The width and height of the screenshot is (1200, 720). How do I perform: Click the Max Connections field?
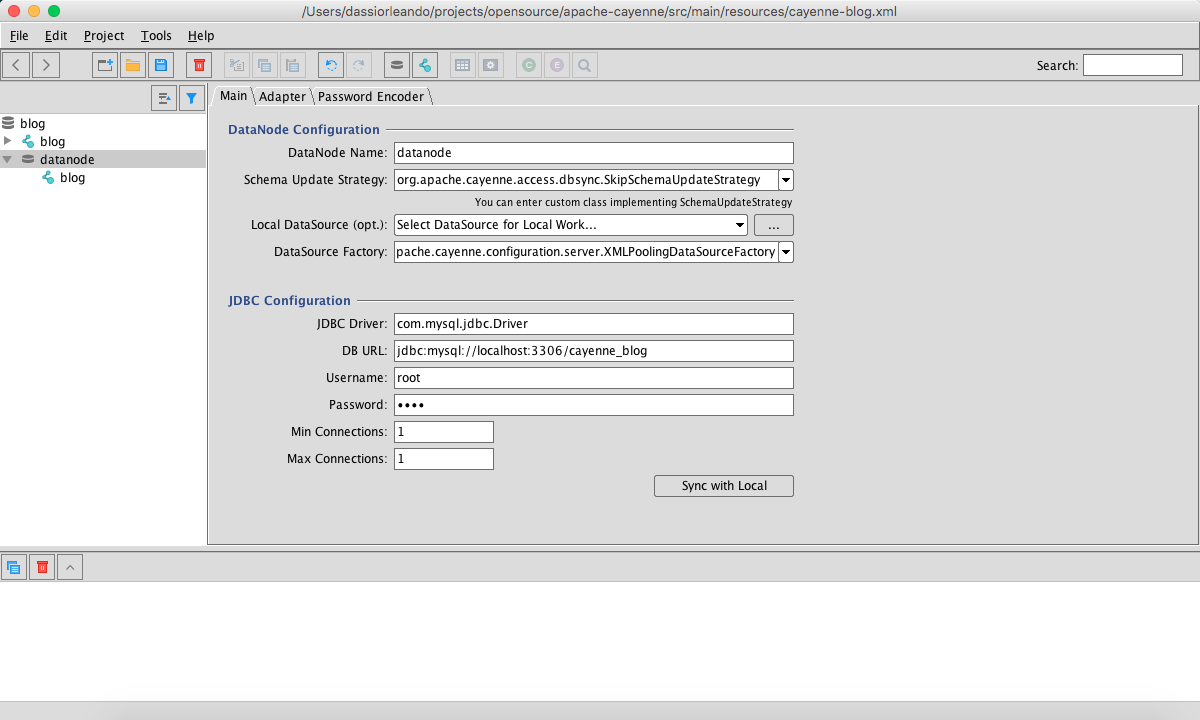point(444,459)
